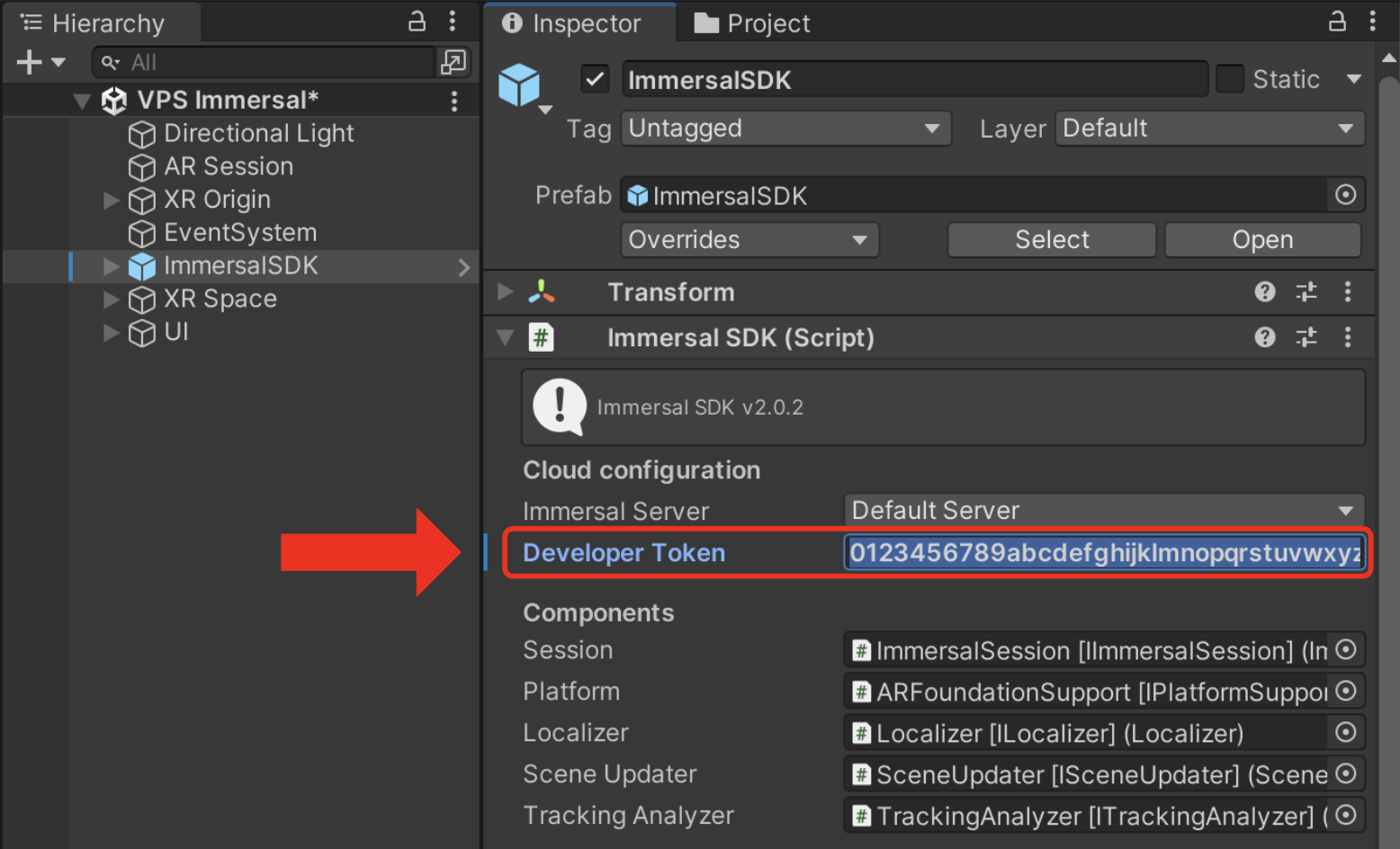
Task: Expand the Transform component foldout
Action: 506,292
